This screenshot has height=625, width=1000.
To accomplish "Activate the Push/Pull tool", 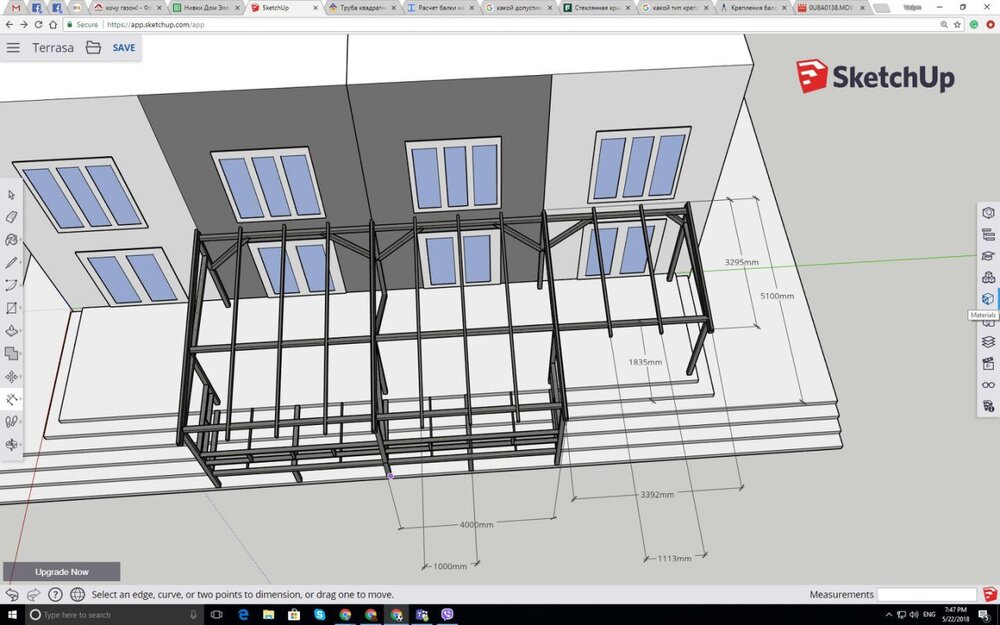I will click(x=12, y=331).
